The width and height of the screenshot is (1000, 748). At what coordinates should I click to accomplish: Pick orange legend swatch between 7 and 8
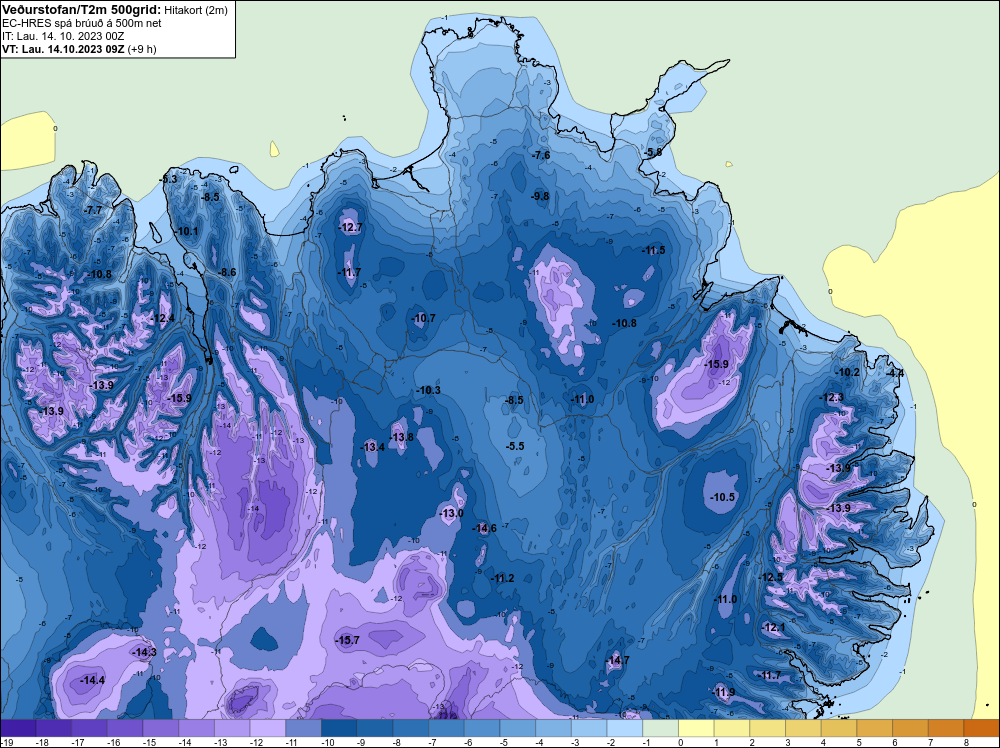pos(946,728)
